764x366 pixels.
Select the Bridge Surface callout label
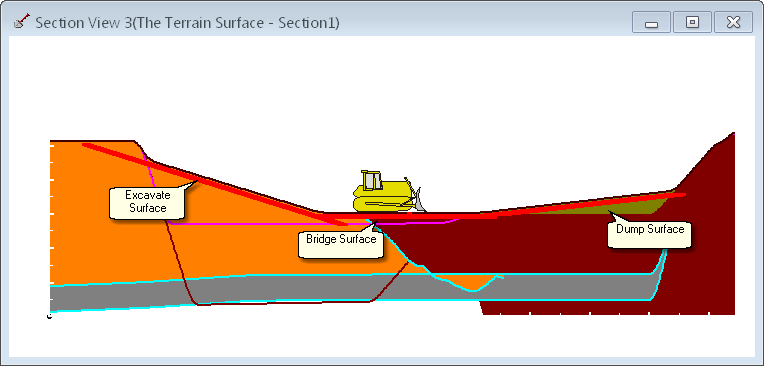[x=341, y=239]
